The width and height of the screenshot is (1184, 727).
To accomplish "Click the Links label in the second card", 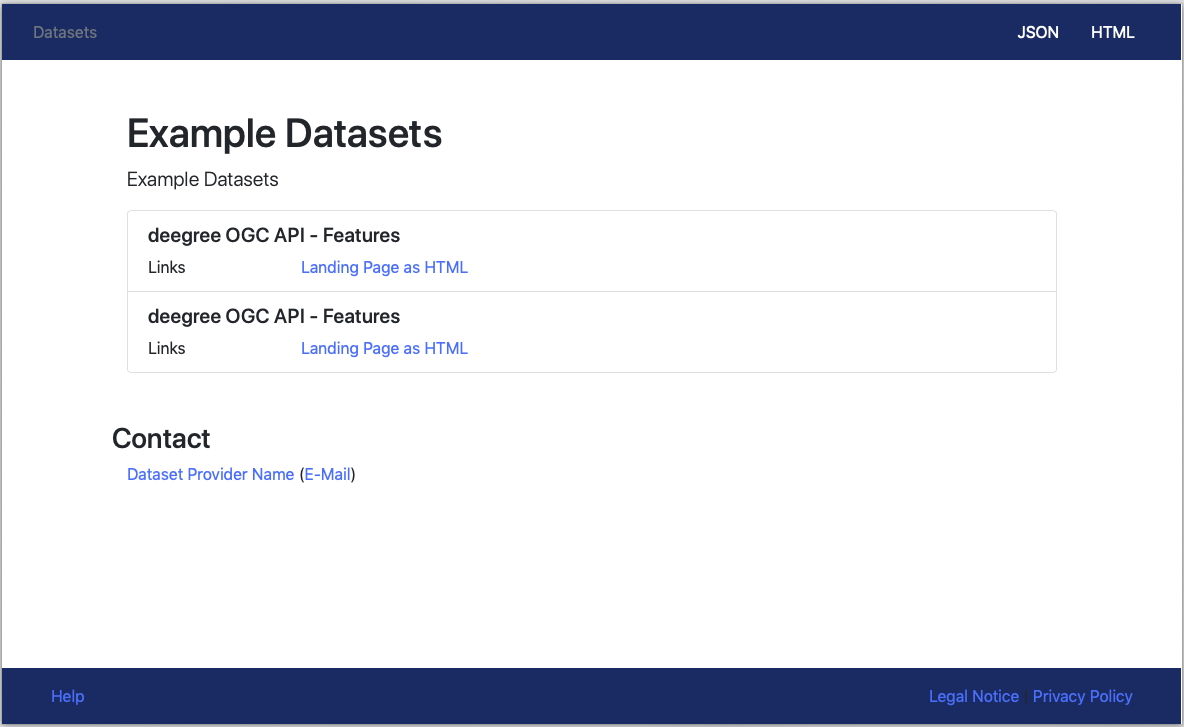I will pos(166,348).
